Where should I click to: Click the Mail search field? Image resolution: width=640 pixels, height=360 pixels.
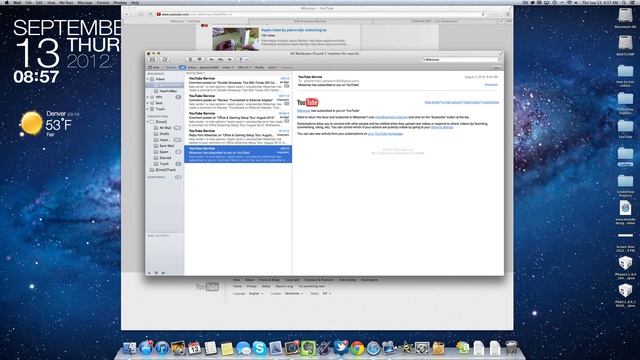click(x=461, y=60)
